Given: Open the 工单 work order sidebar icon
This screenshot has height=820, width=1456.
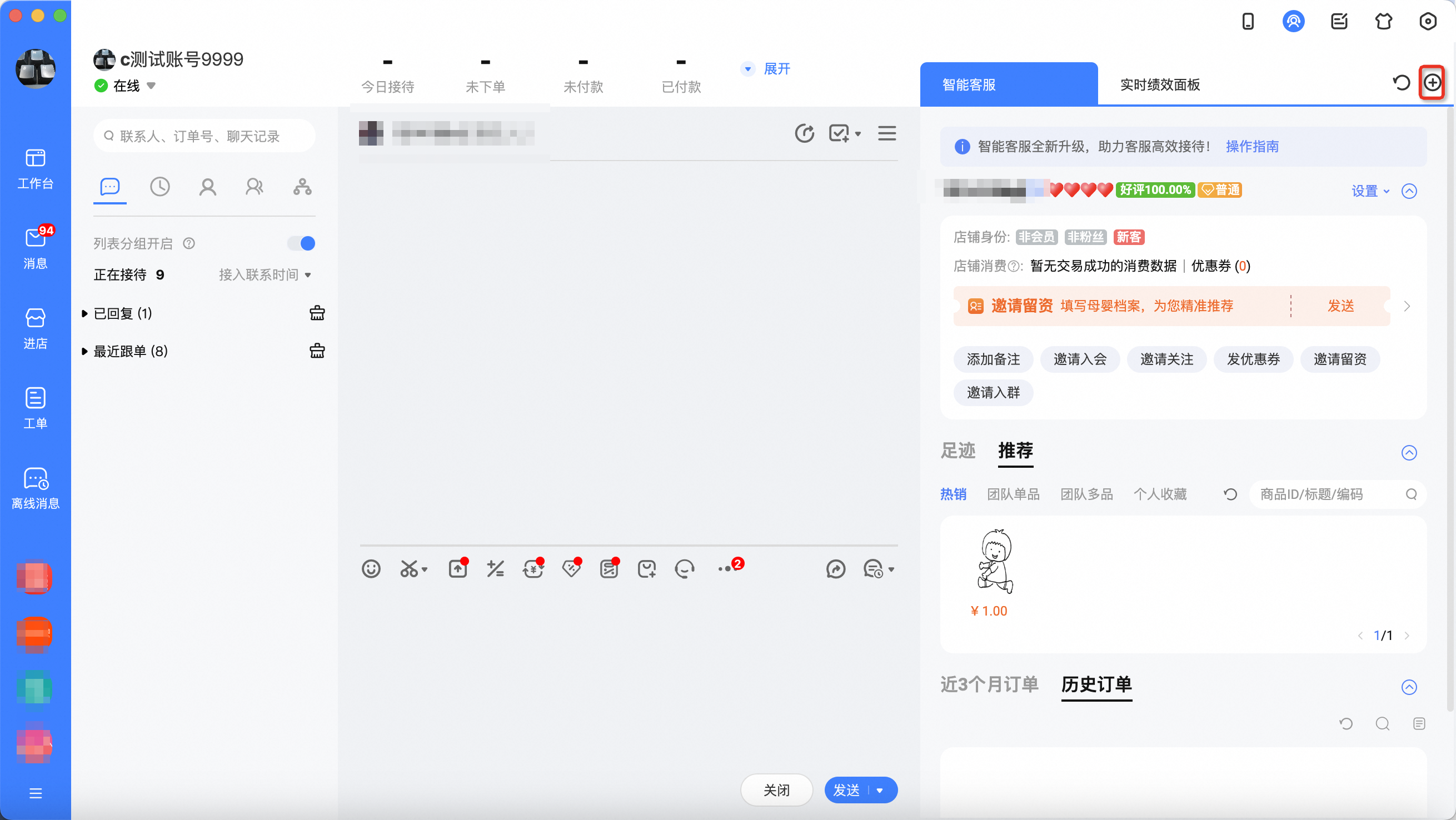Looking at the screenshot, I should (35, 408).
